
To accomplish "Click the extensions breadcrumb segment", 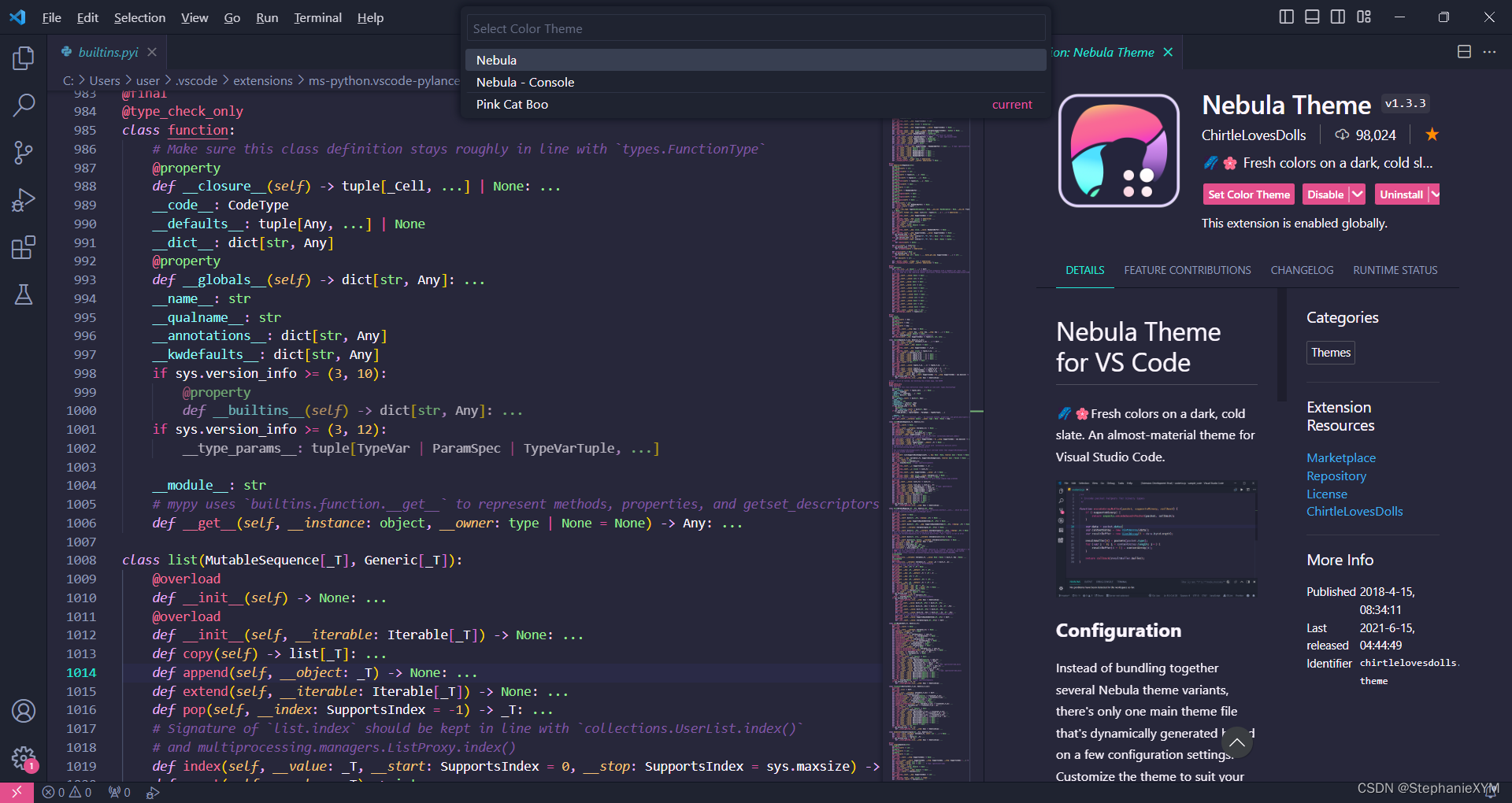I will 263,80.
